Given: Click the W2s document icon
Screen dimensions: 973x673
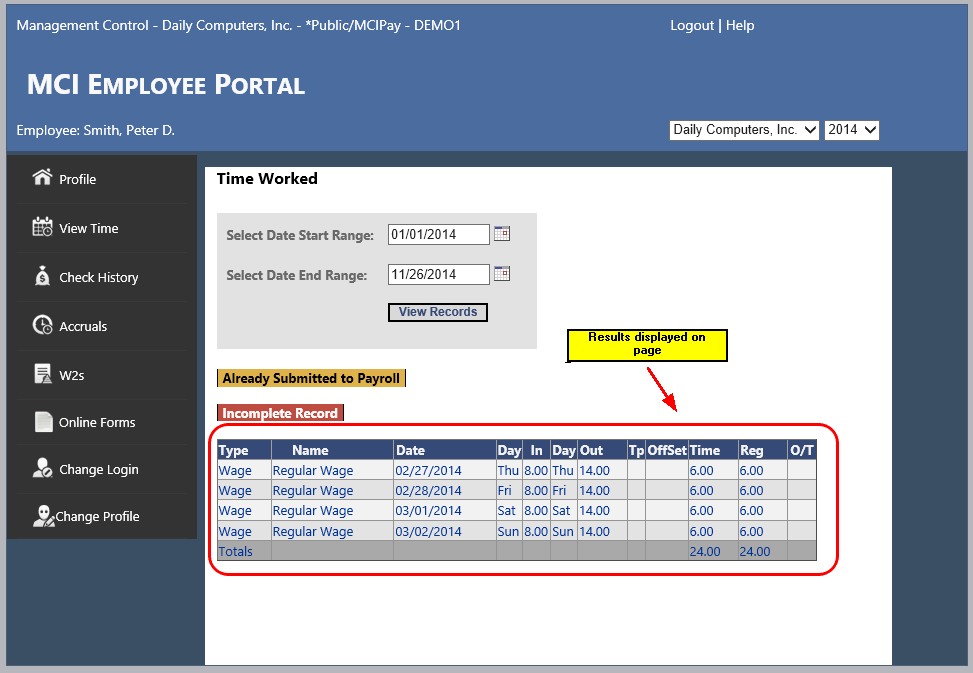Looking at the screenshot, I should coord(42,374).
